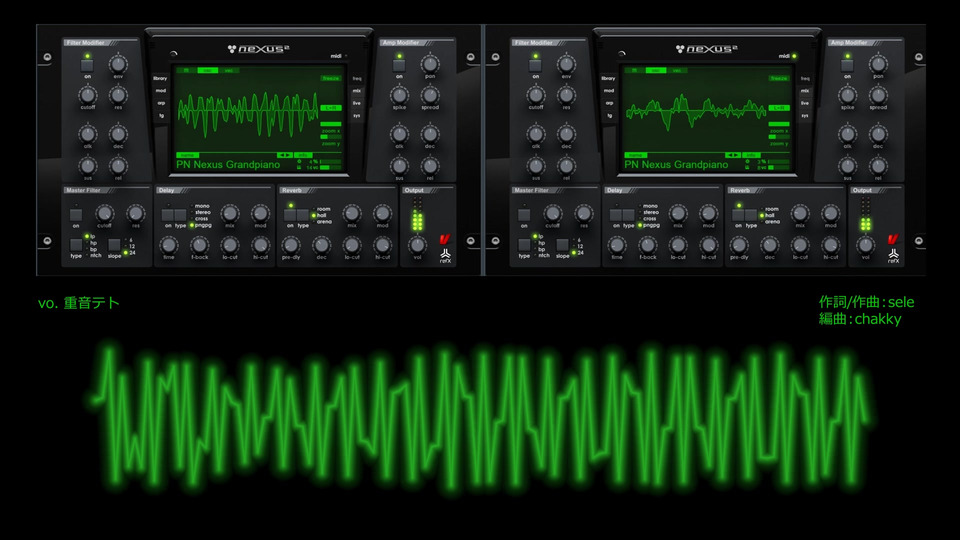Screen dimensions: 960x540
Task: Click preset prev/next arrows on right unit display
Action: (x=732, y=156)
